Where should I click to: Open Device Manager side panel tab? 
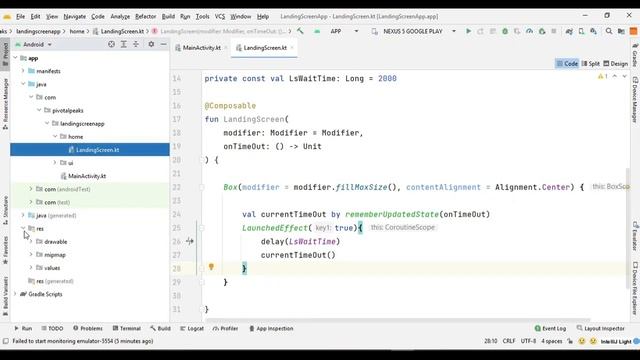[x=635, y=100]
